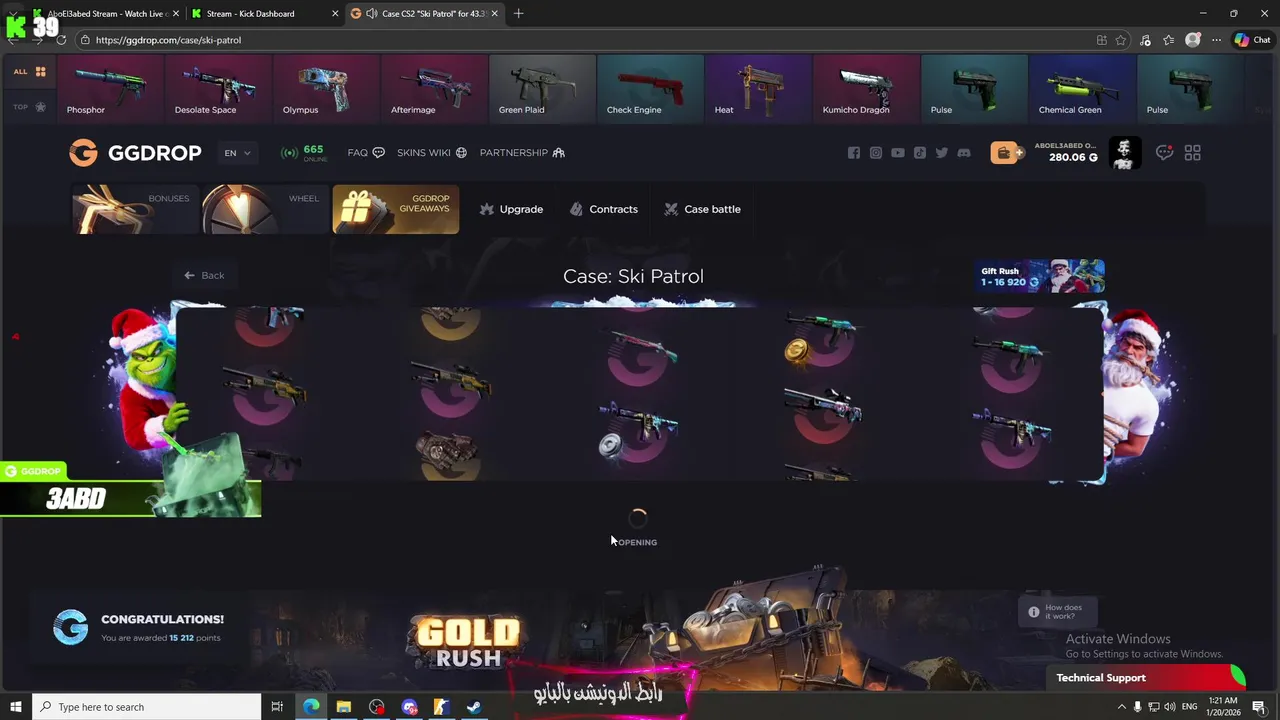This screenshot has height=720, width=1280.
Task: Open the Afterimage live drop card
Action: tap(435, 87)
